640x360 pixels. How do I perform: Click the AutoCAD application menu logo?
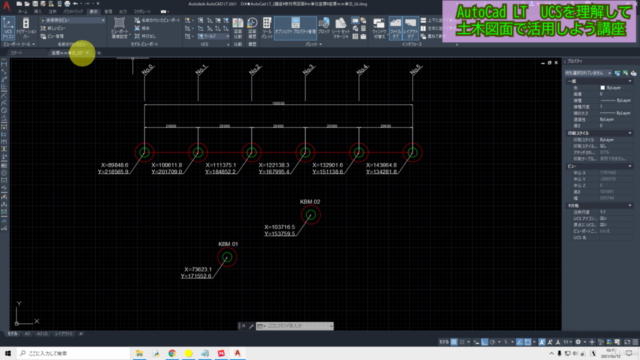(x=6, y=5)
